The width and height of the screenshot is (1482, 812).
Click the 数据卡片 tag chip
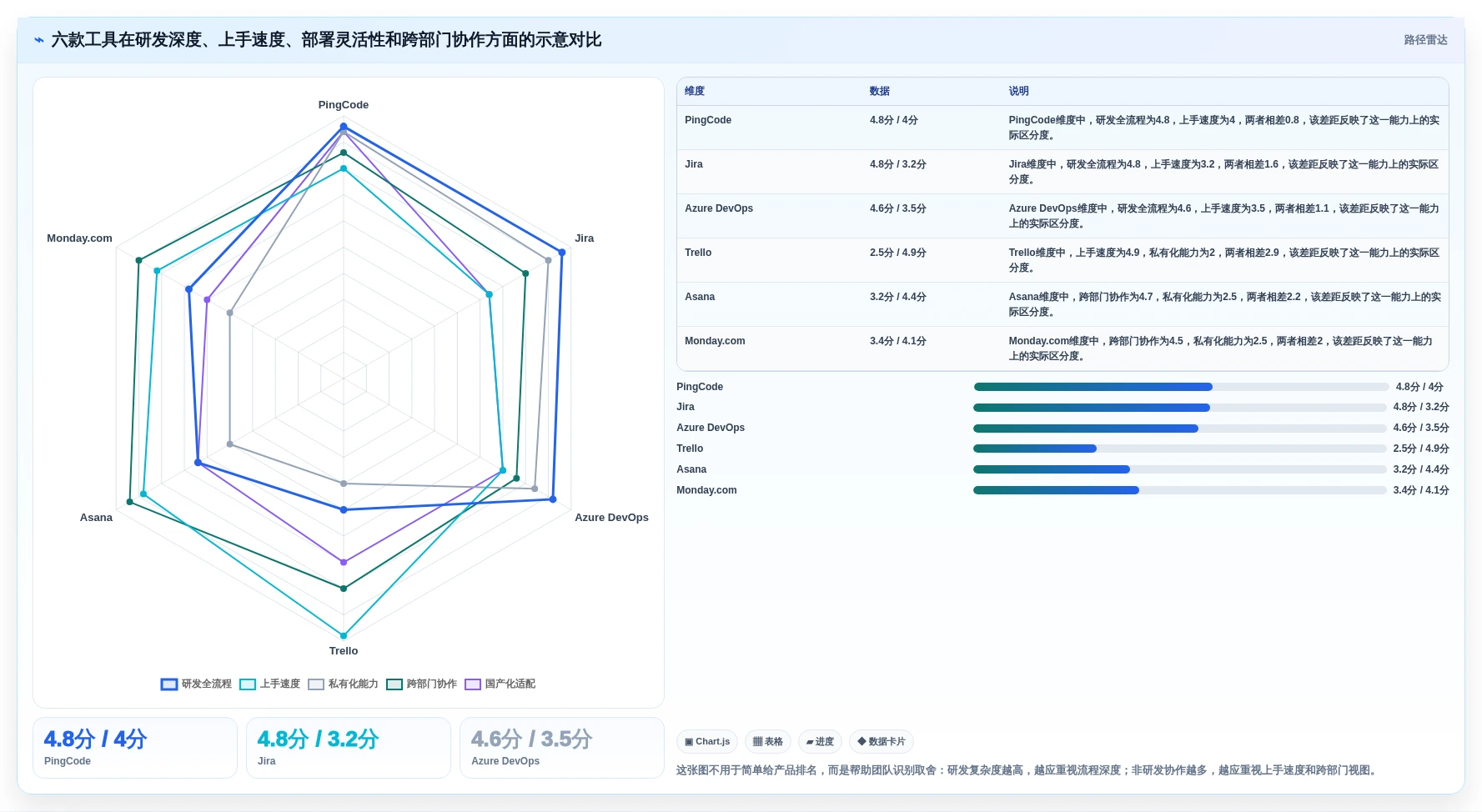coord(882,741)
